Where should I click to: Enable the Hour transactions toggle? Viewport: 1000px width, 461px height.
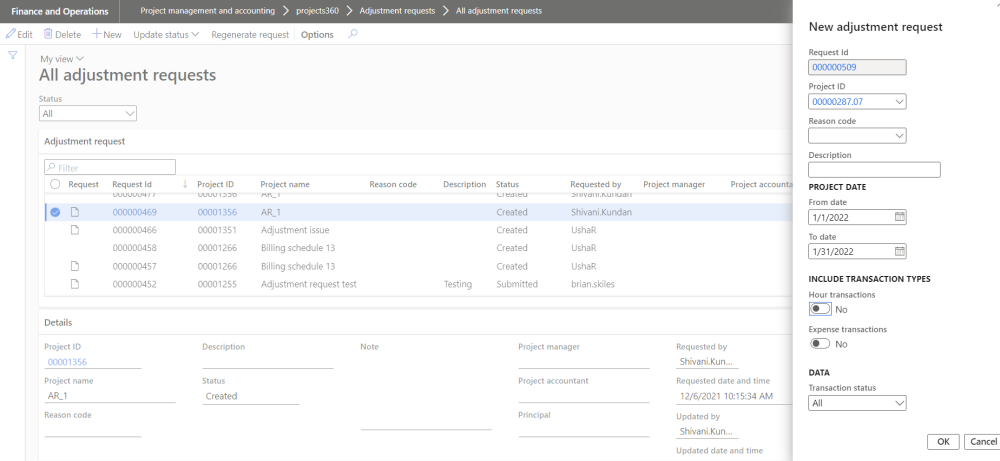point(820,309)
